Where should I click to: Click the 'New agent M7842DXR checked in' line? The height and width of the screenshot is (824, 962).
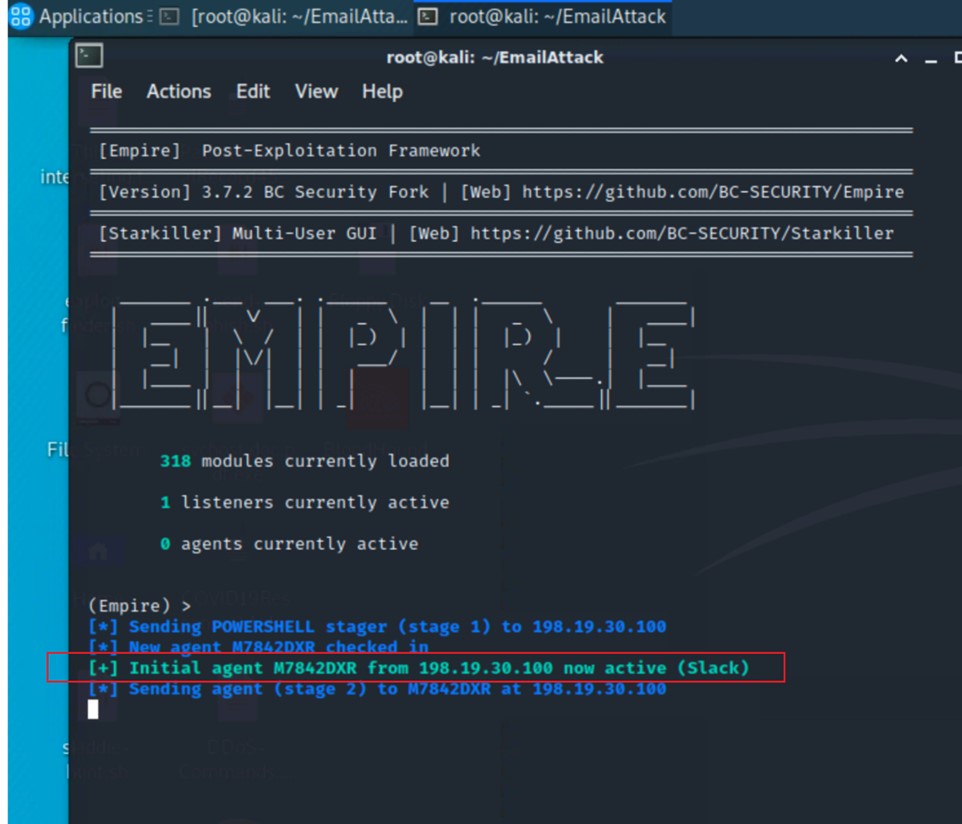(258, 647)
